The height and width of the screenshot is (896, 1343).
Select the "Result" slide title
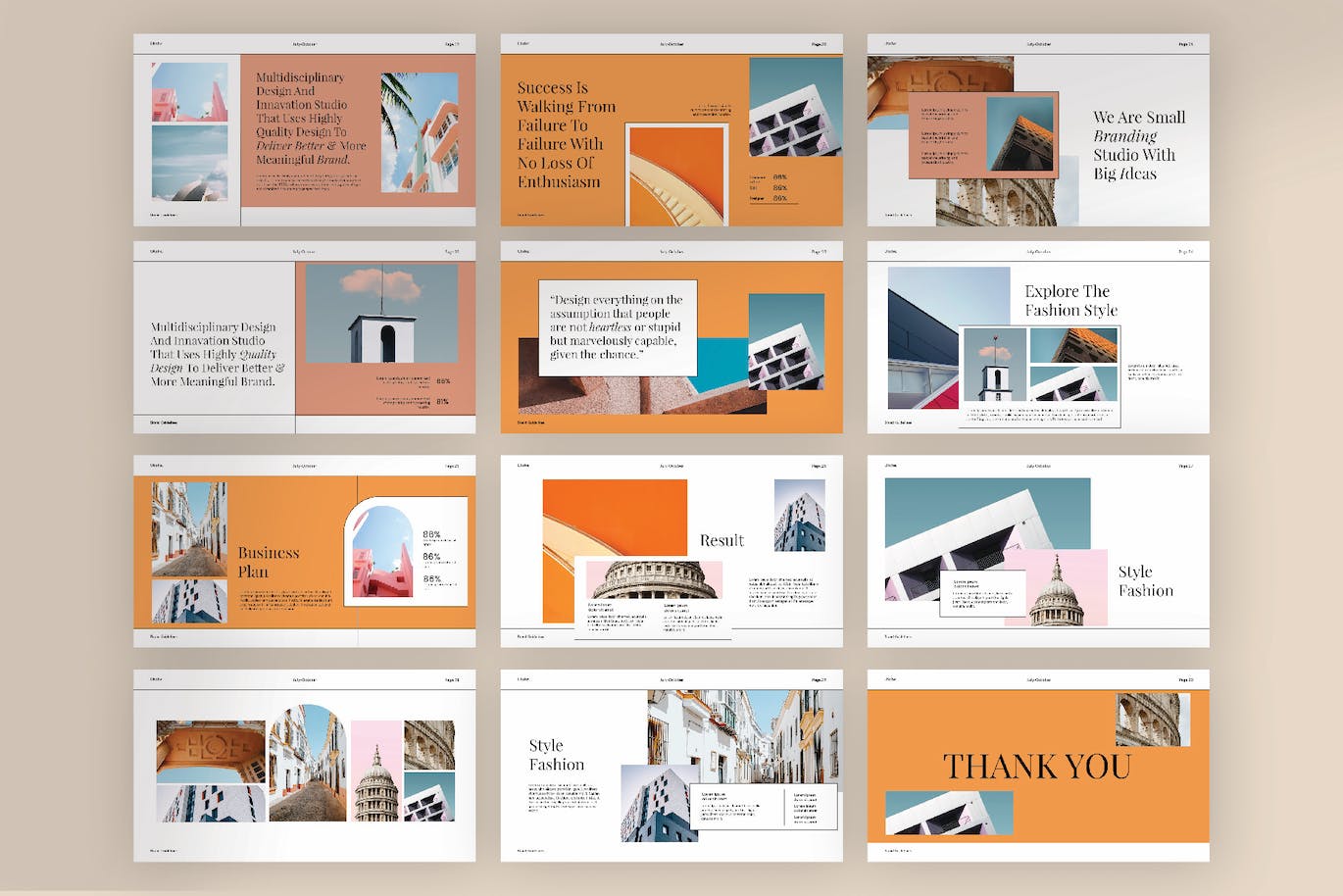tap(721, 539)
